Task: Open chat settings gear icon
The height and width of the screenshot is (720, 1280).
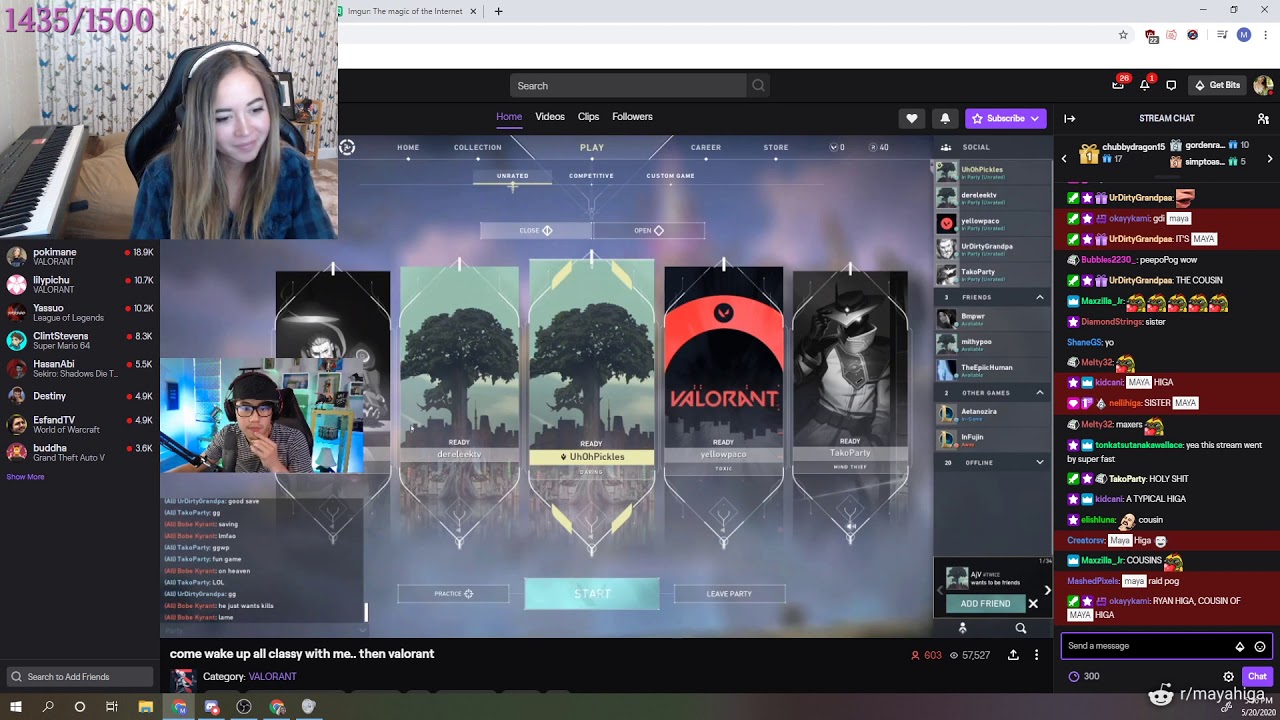Action: (x=1229, y=677)
